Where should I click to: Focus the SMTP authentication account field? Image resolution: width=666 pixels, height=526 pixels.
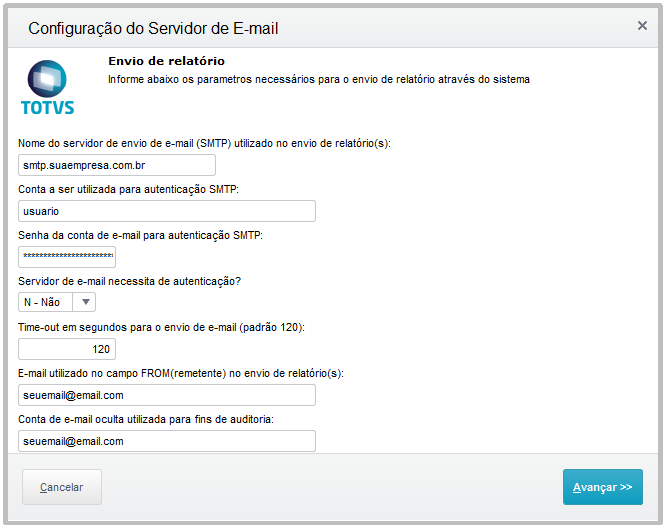pos(167,211)
